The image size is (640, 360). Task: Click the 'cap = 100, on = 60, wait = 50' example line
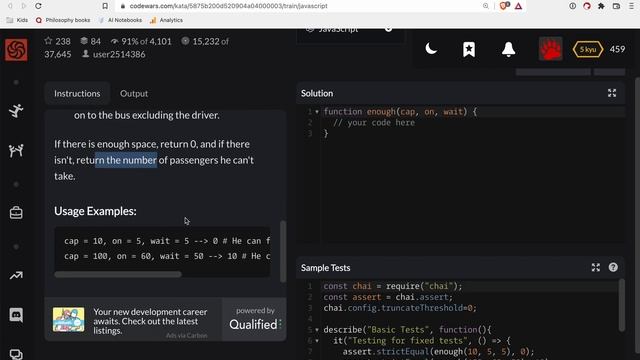pyautogui.click(x=167, y=256)
